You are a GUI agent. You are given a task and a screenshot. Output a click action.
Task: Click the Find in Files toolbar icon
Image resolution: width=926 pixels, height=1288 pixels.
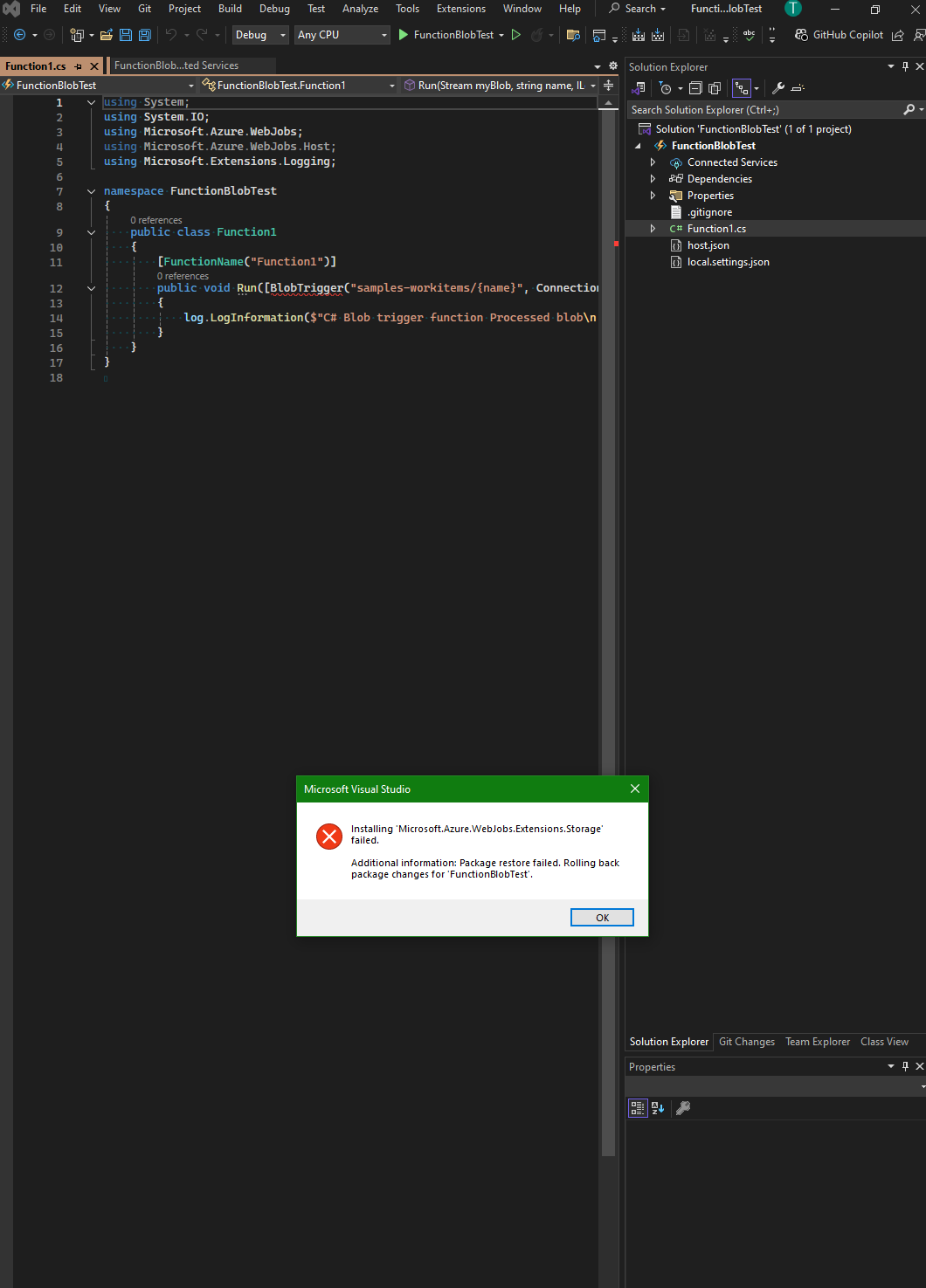pyautogui.click(x=573, y=35)
